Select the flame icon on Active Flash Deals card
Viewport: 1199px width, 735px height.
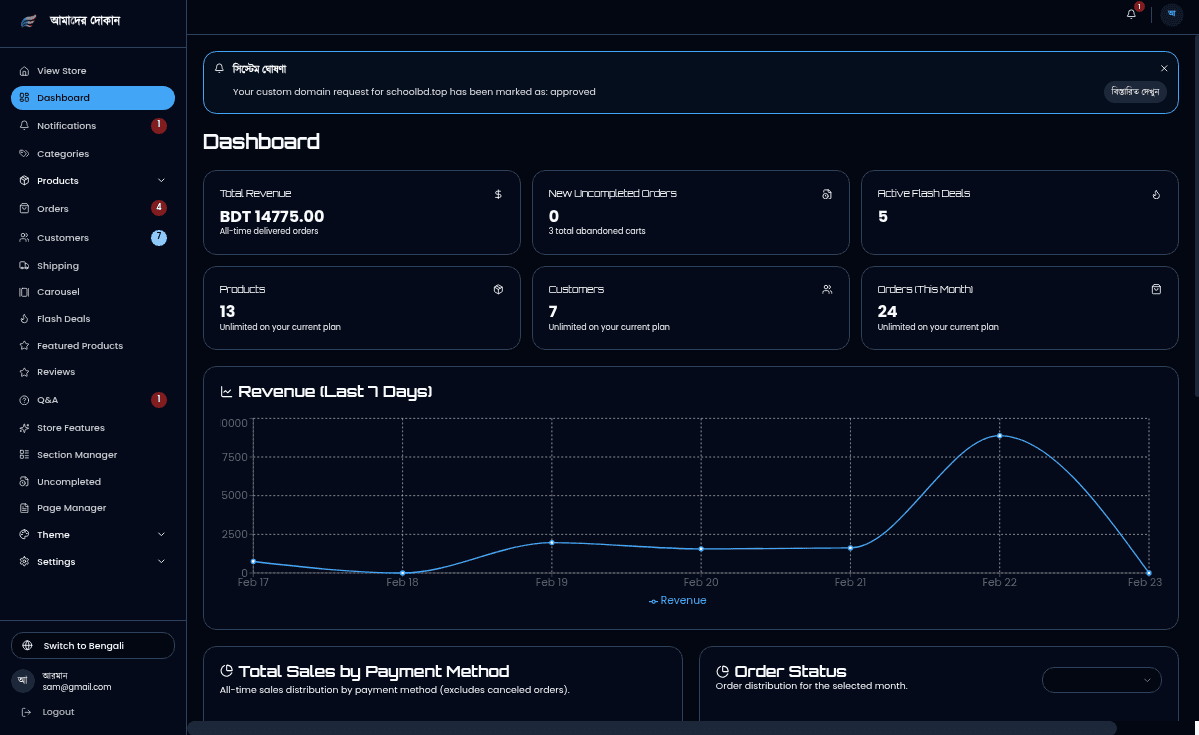[1156, 195]
